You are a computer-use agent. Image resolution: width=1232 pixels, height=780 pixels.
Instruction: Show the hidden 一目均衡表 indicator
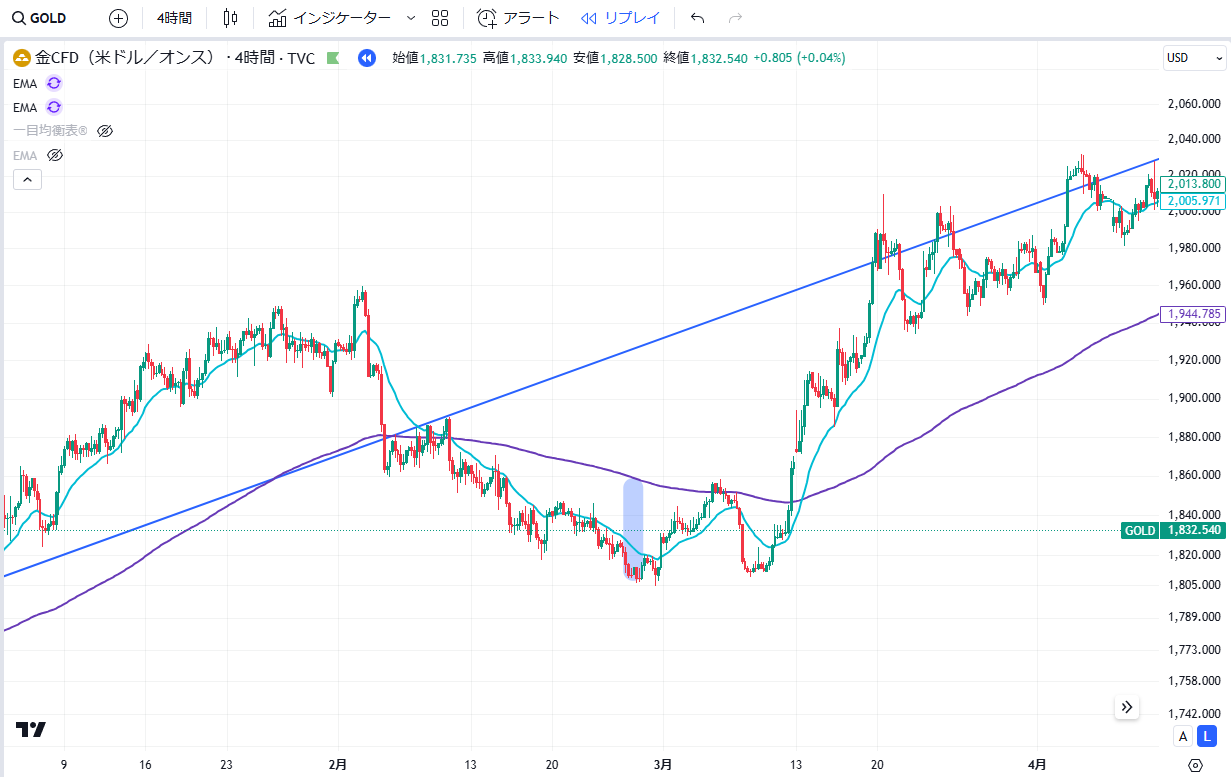[105, 131]
